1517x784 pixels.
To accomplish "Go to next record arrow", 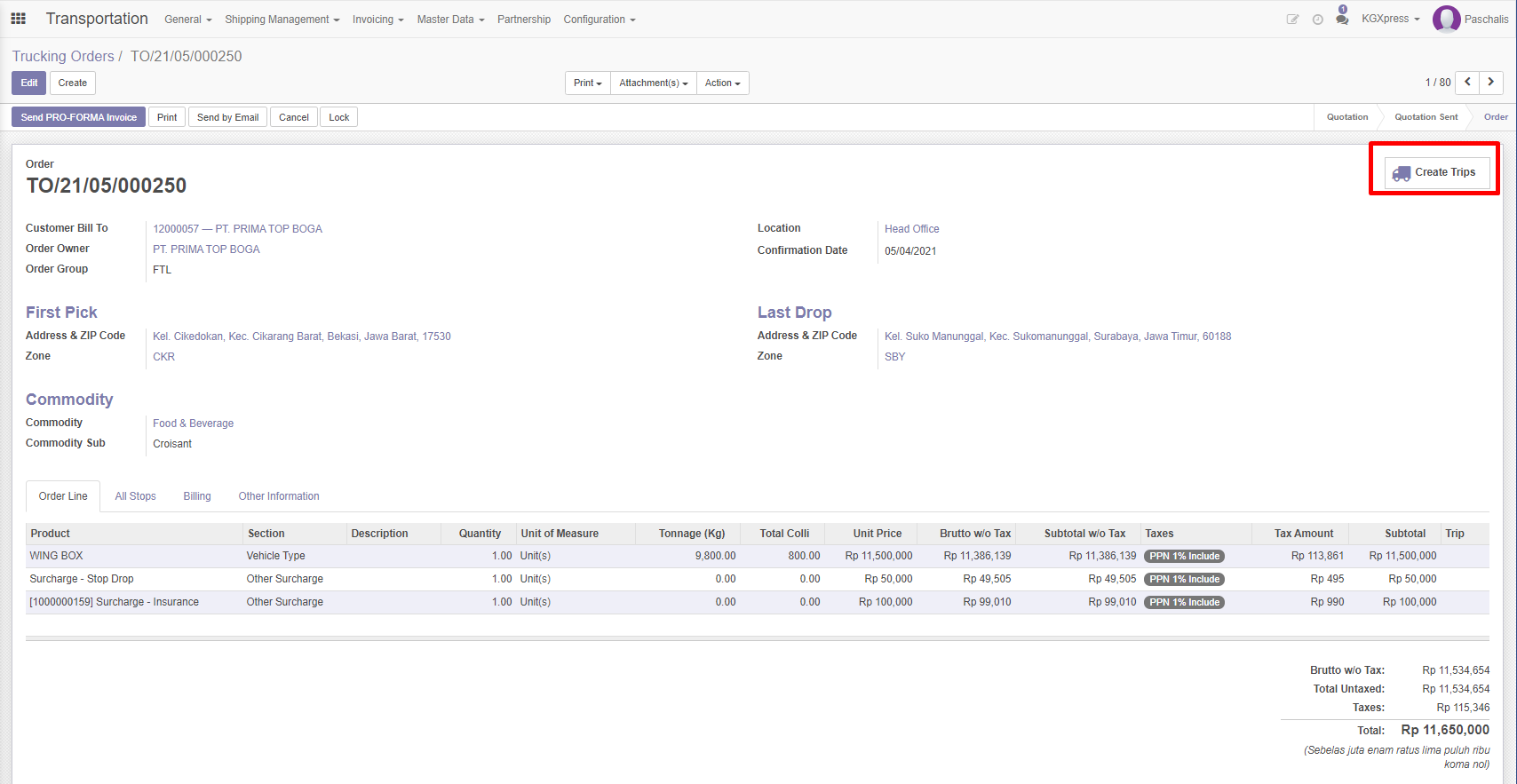I will pos(1491,82).
